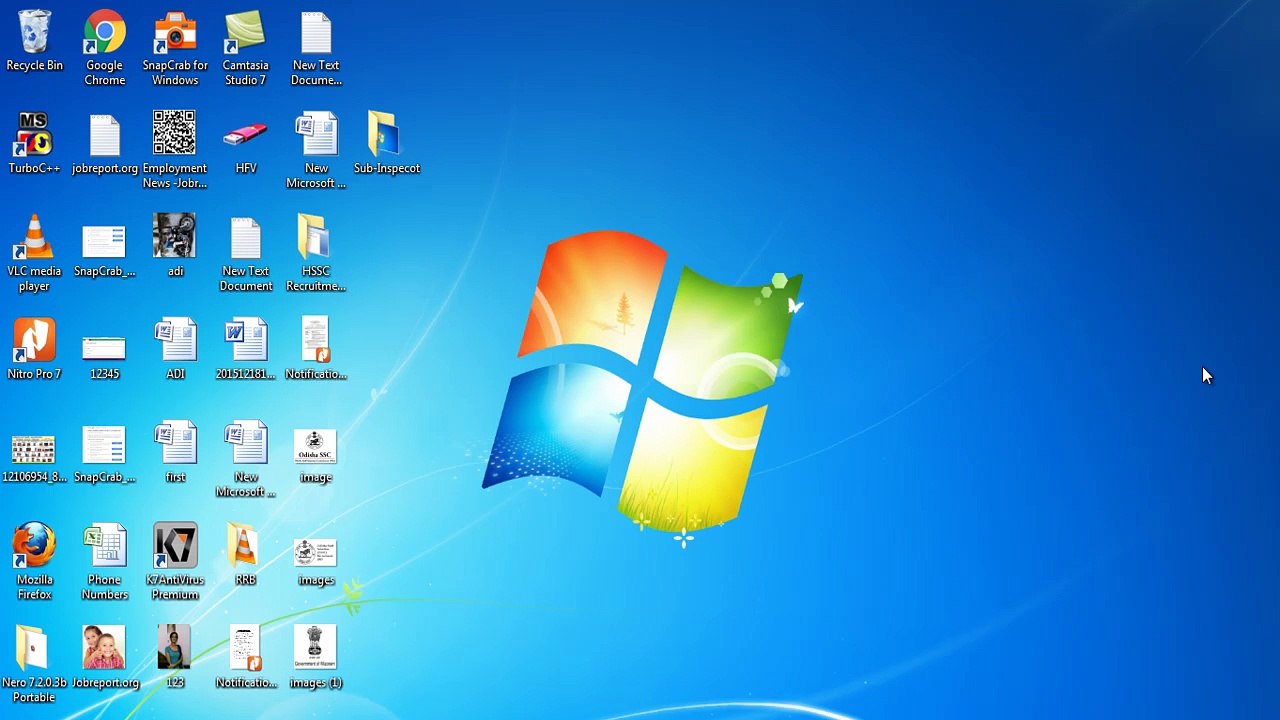Select New Microsoft document beside HFV

[316, 150]
